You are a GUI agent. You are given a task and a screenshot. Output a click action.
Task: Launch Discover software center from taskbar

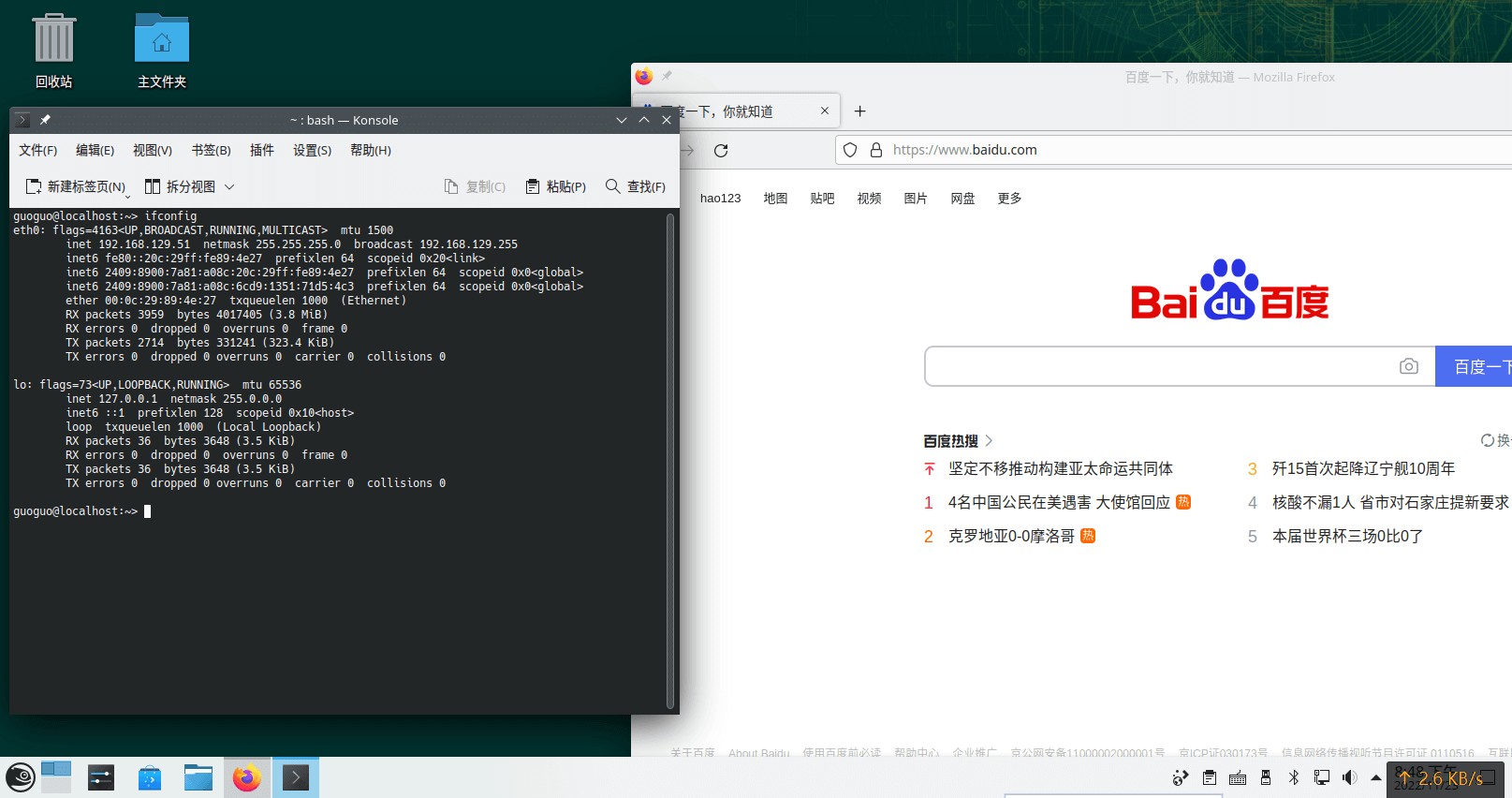150,777
